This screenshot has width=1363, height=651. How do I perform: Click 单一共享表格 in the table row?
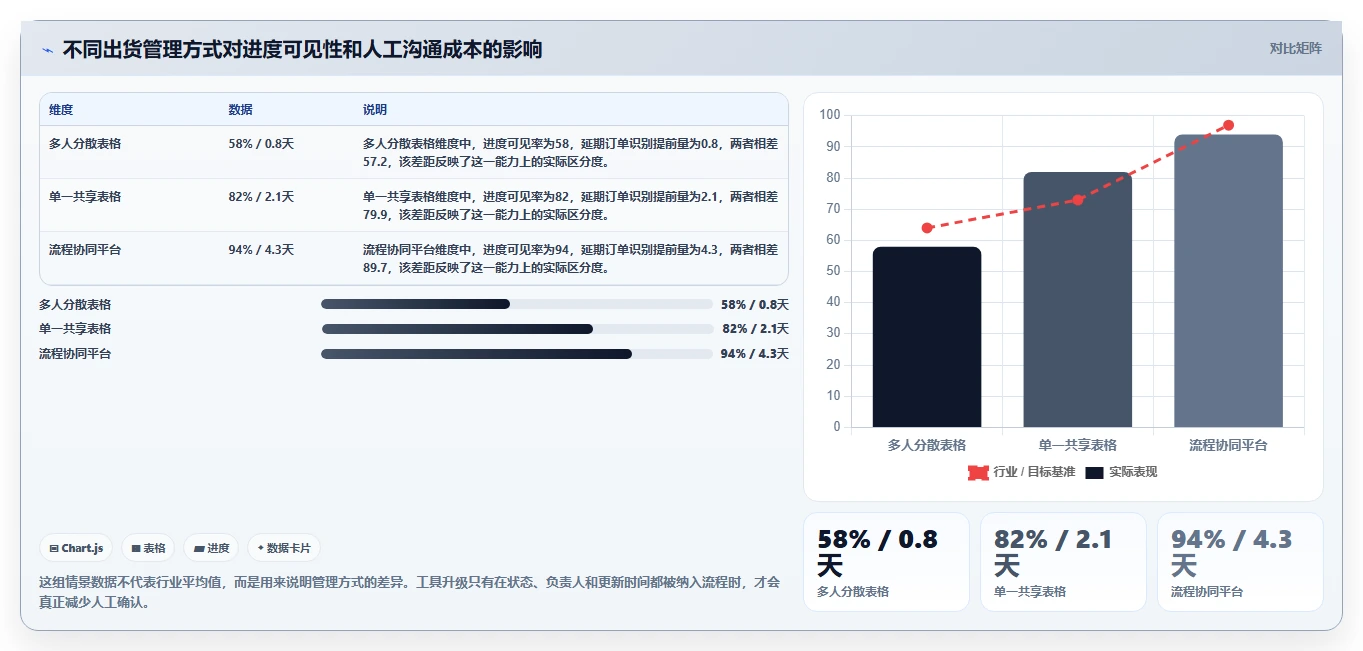point(85,197)
